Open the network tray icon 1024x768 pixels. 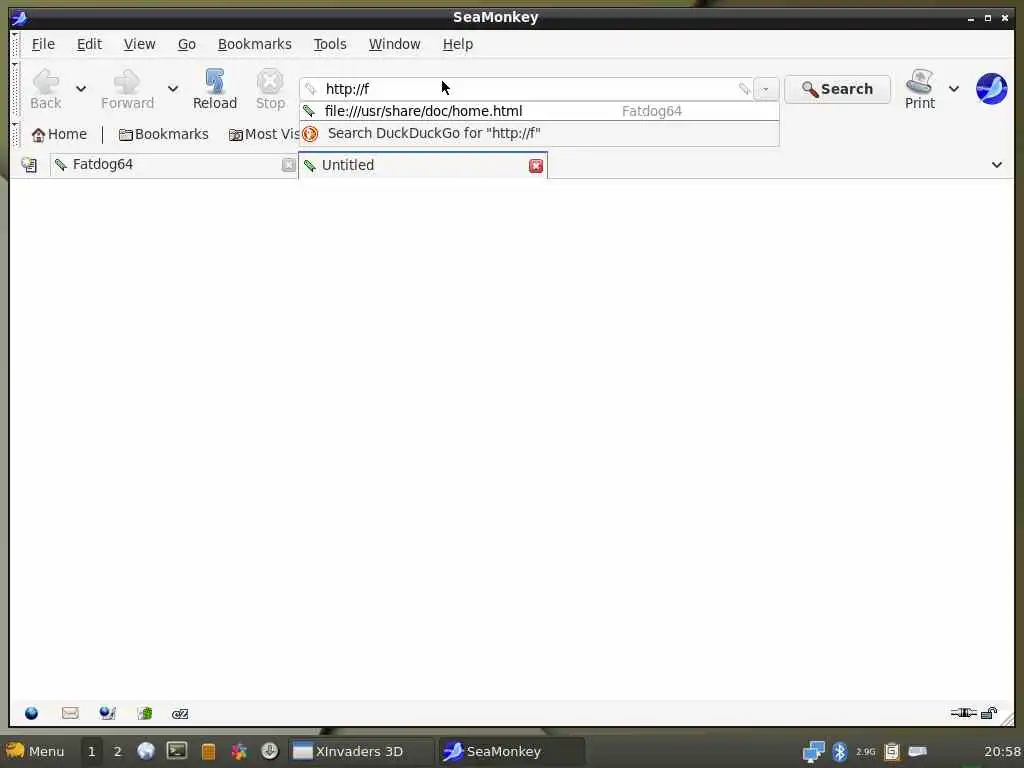[813, 752]
